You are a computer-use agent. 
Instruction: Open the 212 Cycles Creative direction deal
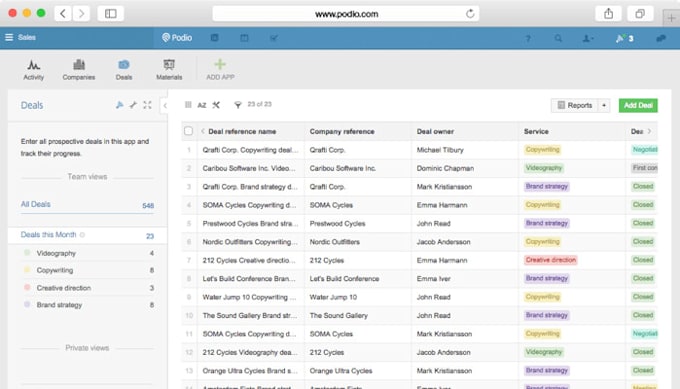(x=249, y=260)
